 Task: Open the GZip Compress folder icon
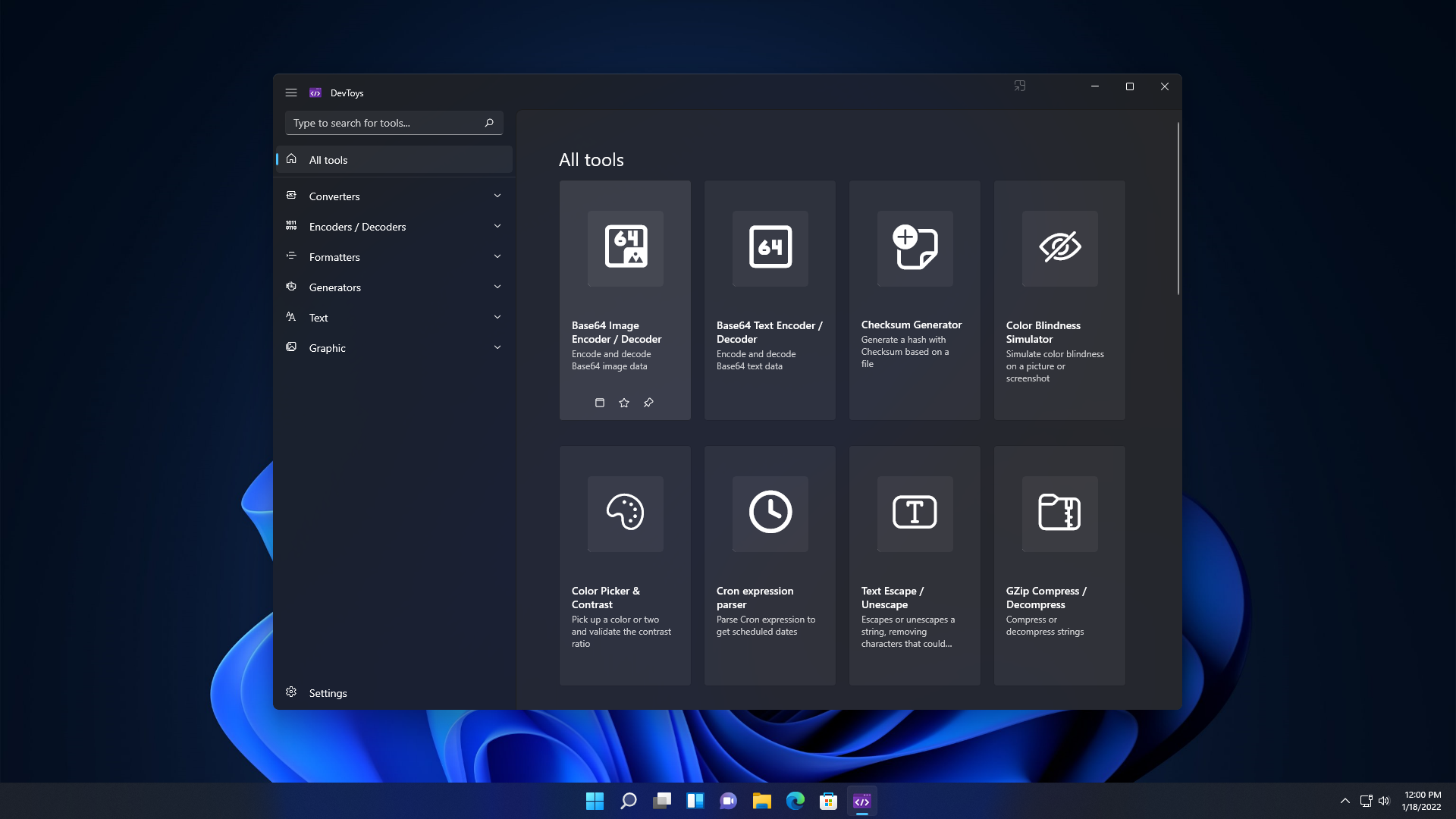[x=1059, y=513]
